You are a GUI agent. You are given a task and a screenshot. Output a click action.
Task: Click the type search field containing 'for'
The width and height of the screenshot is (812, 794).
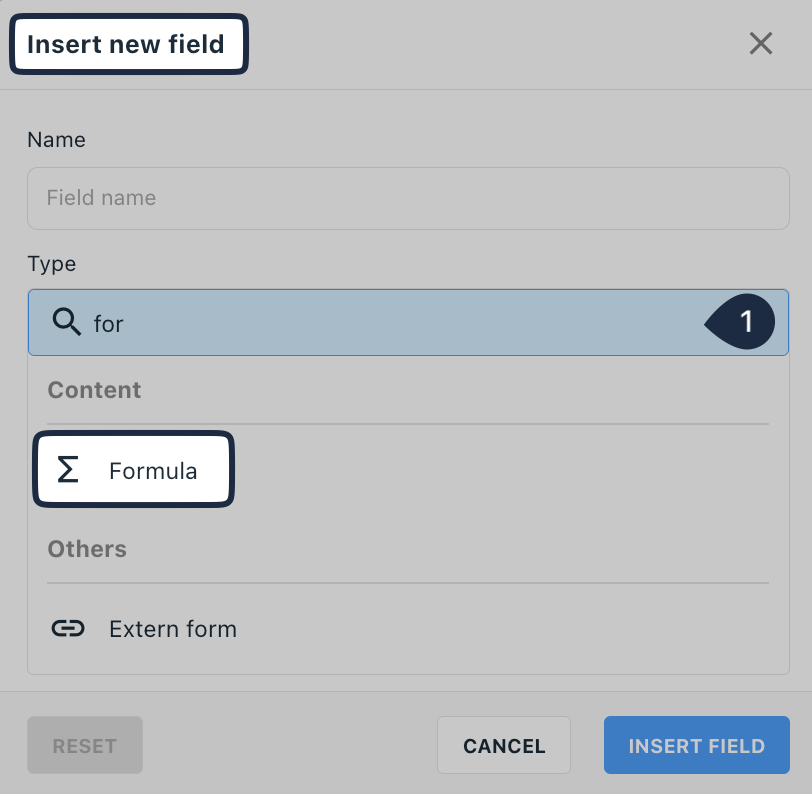[x=408, y=322]
